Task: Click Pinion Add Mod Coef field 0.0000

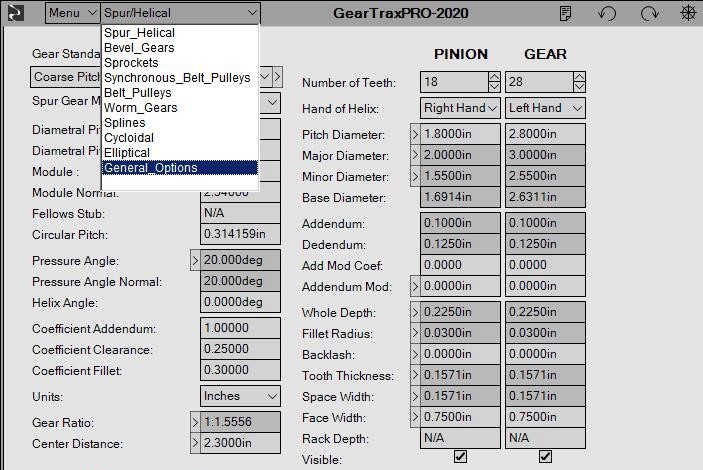Action: pos(460,265)
